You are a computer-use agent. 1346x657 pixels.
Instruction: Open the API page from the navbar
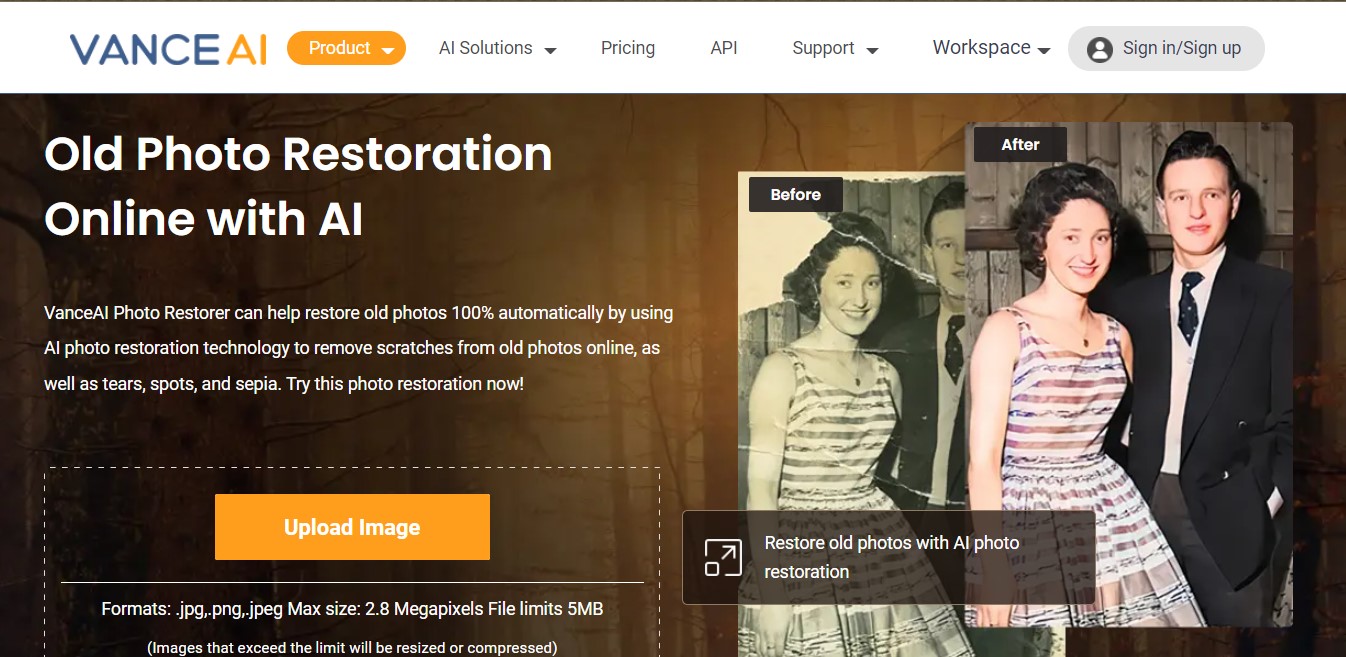(723, 47)
